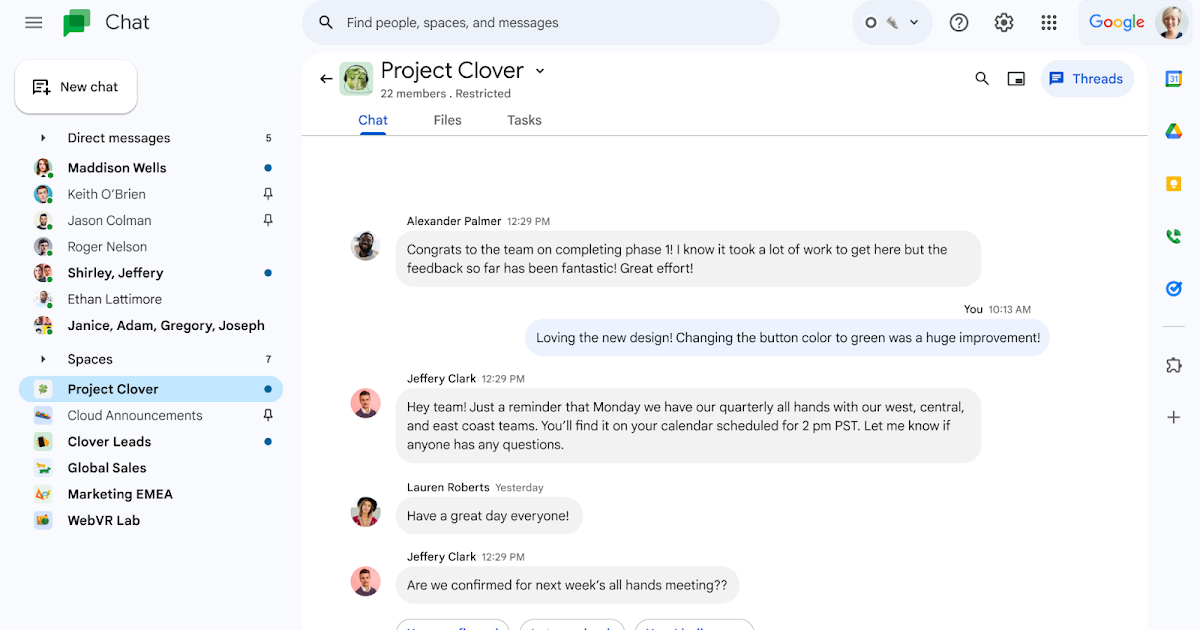Toggle pin on Cloud Announcements space
The height and width of the screenshot is (630, 1200).
point(267,415)
